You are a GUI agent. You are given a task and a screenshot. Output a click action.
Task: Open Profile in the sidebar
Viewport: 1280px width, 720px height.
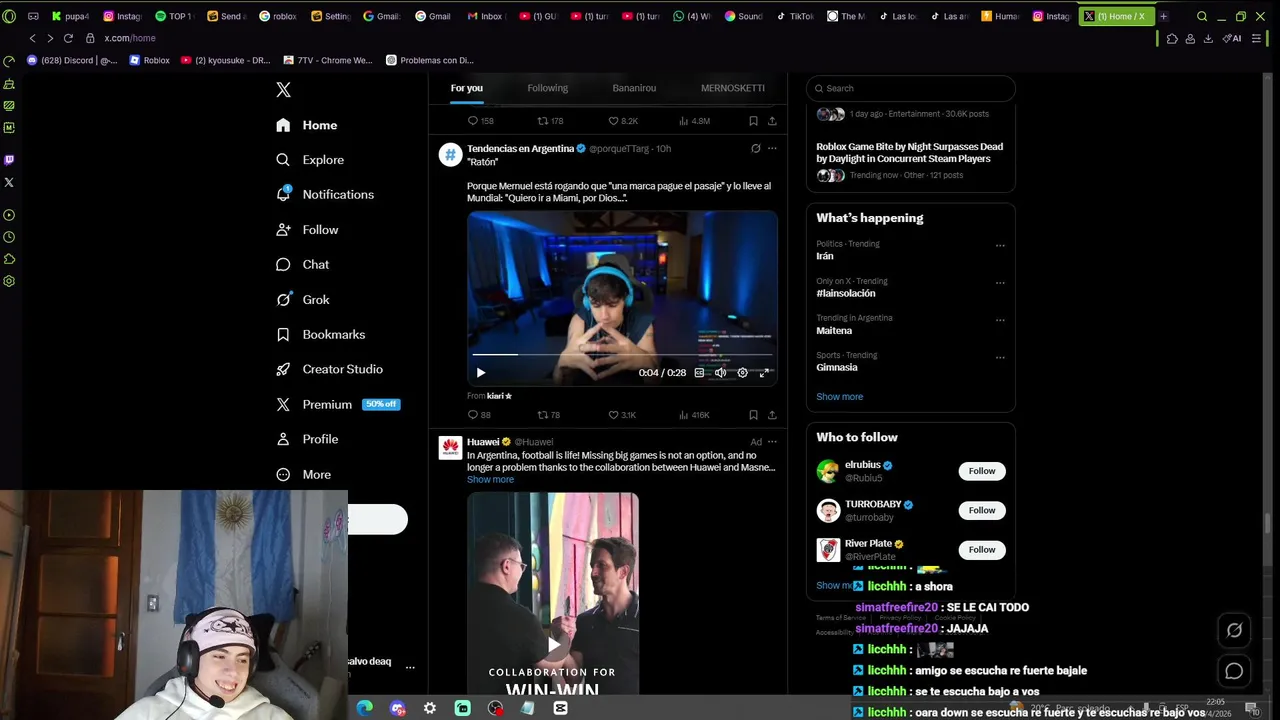point(308,439)
